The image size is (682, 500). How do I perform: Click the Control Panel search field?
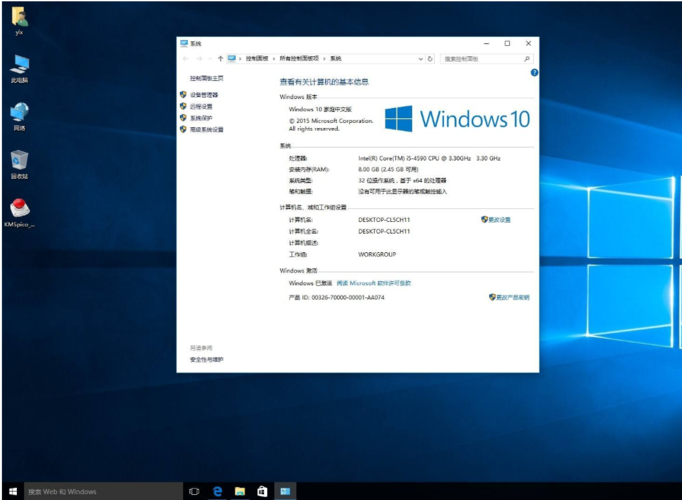tap(486, 59)
